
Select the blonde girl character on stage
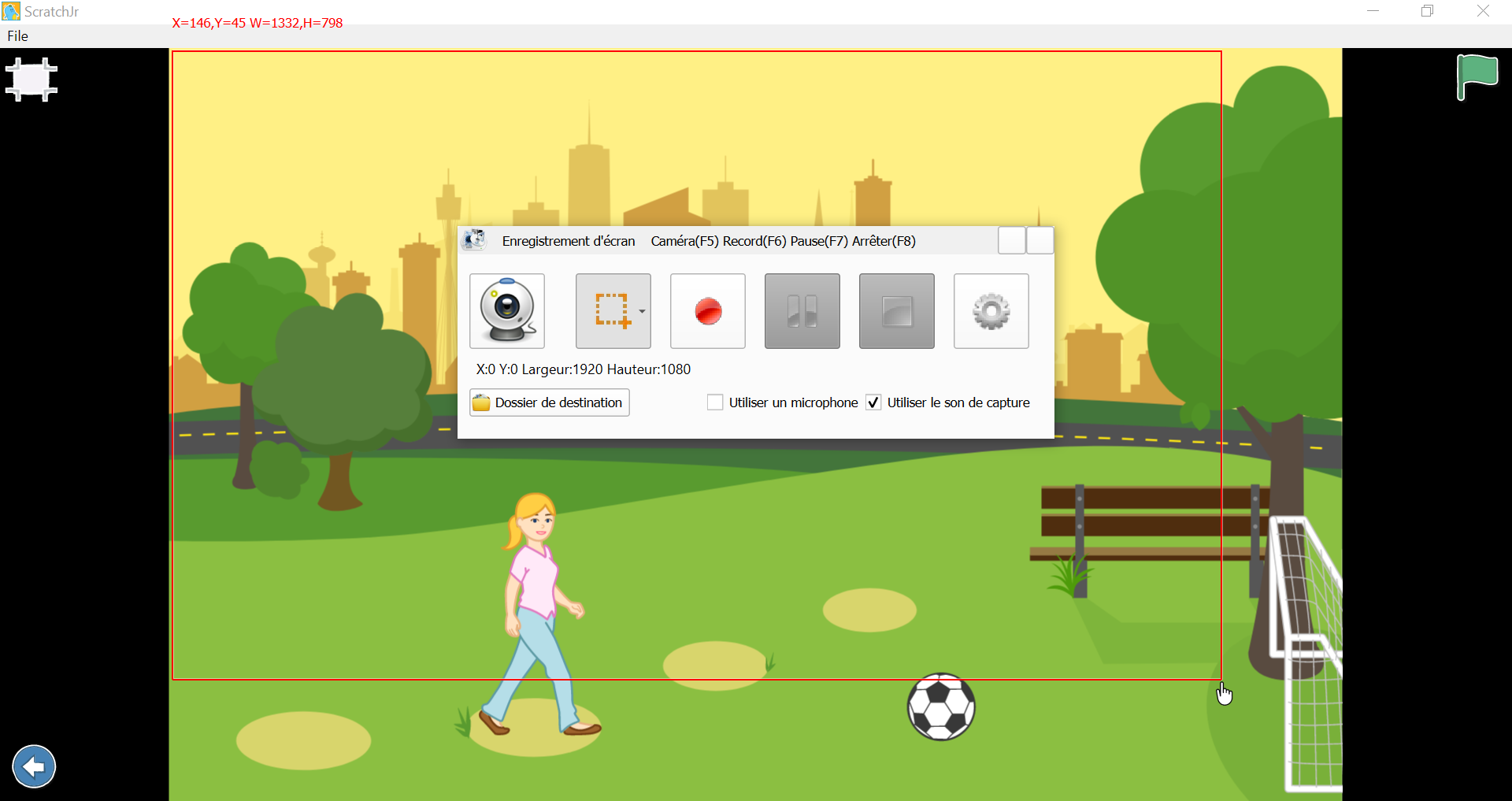(x=542, y=614)
